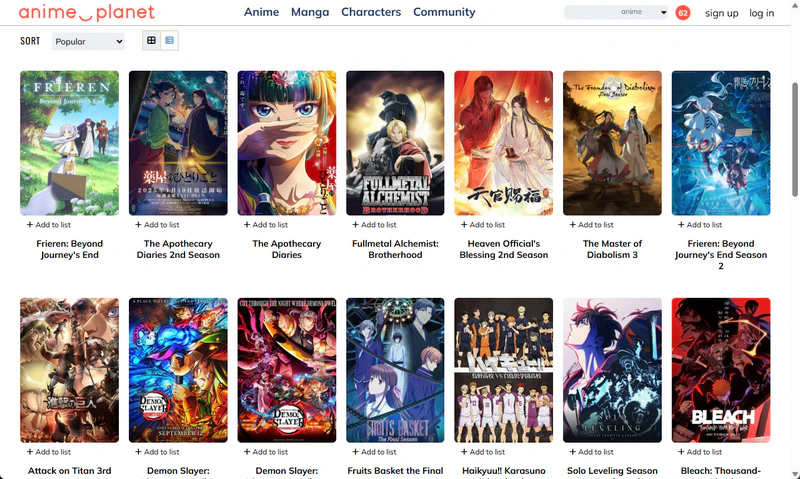Expand the search category arrow next to anime
The height and width of the screenshot is (479, 800).
click(663, 12)
